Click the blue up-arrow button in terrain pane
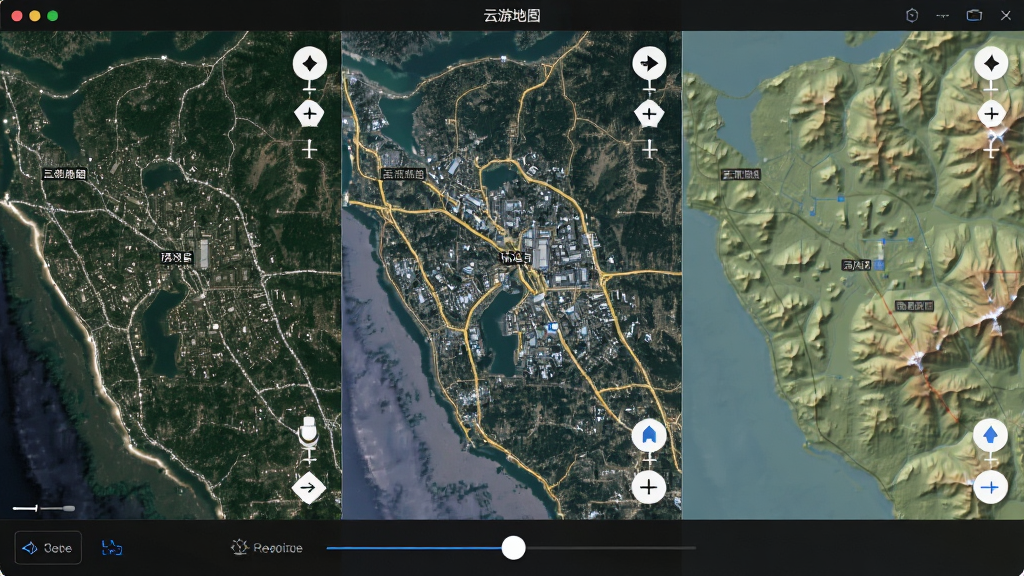 990,435
